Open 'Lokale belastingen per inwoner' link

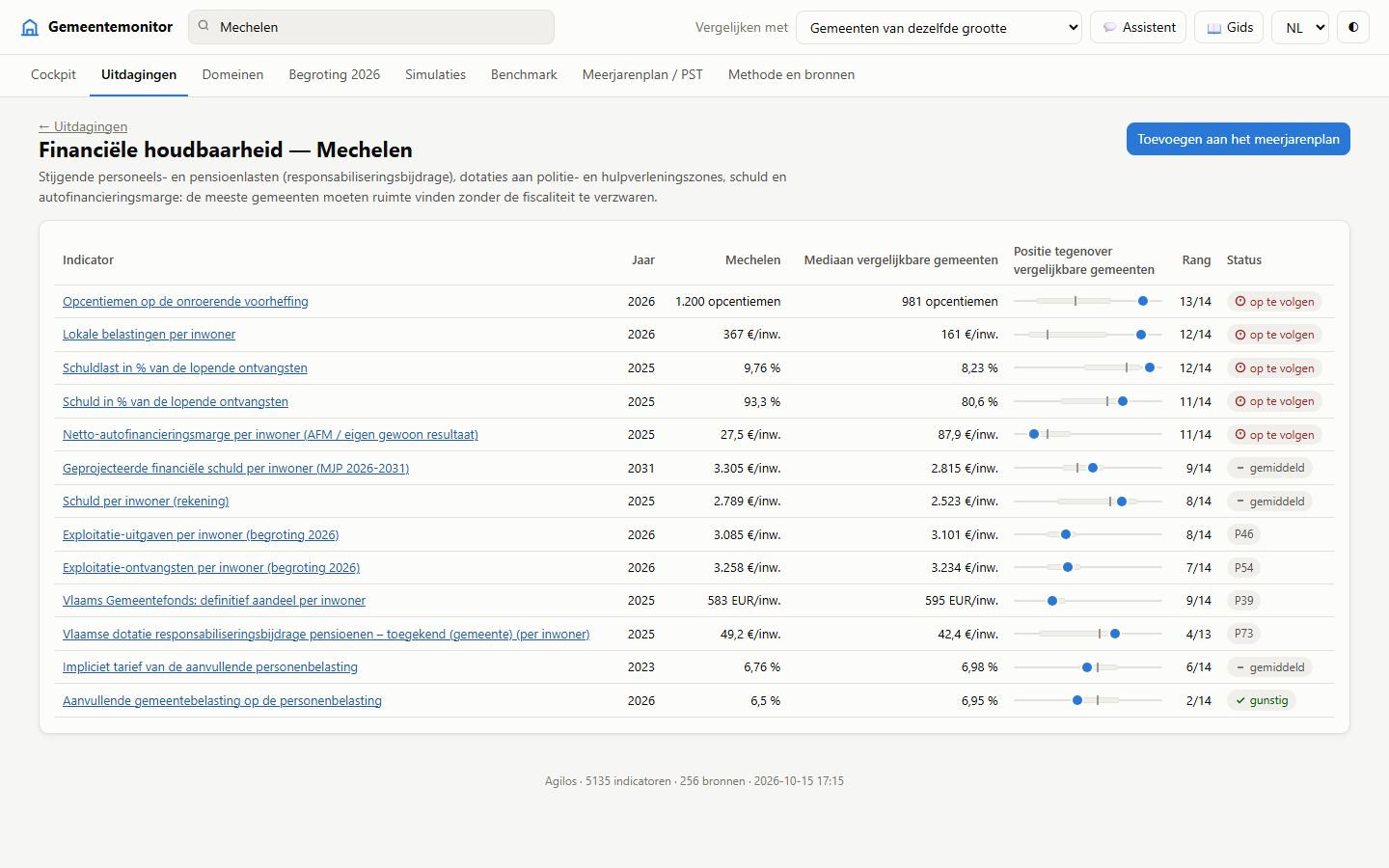point(149,334)
